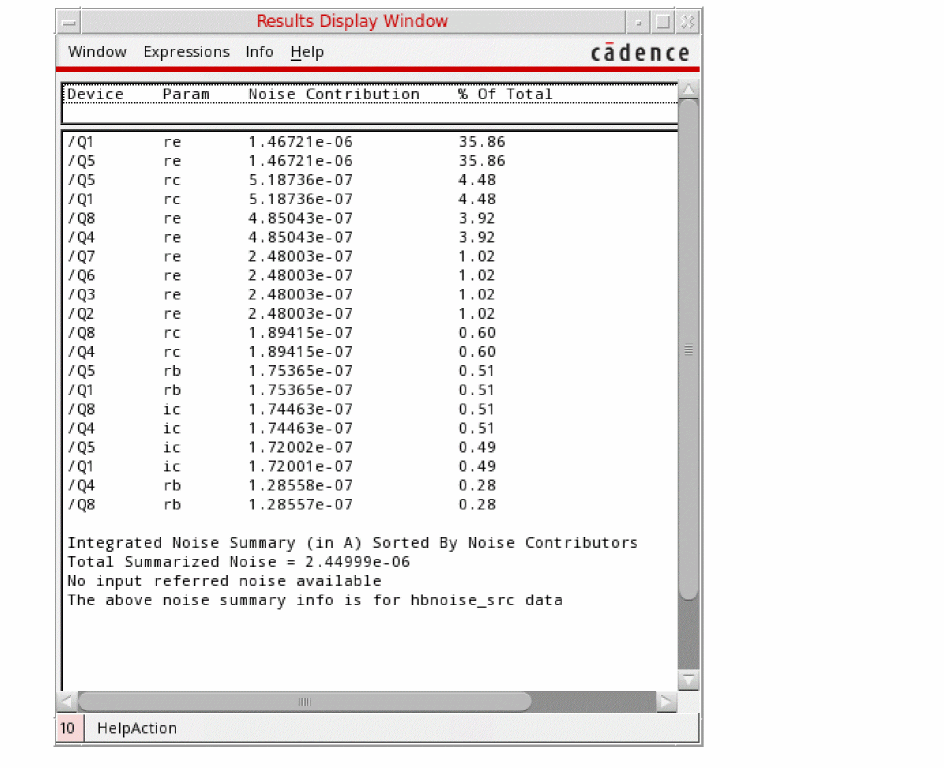Click Total Summarized Noise = 2.44999e-06
Viewport: 944px width, 768px height.
click(x=238, y=562)
